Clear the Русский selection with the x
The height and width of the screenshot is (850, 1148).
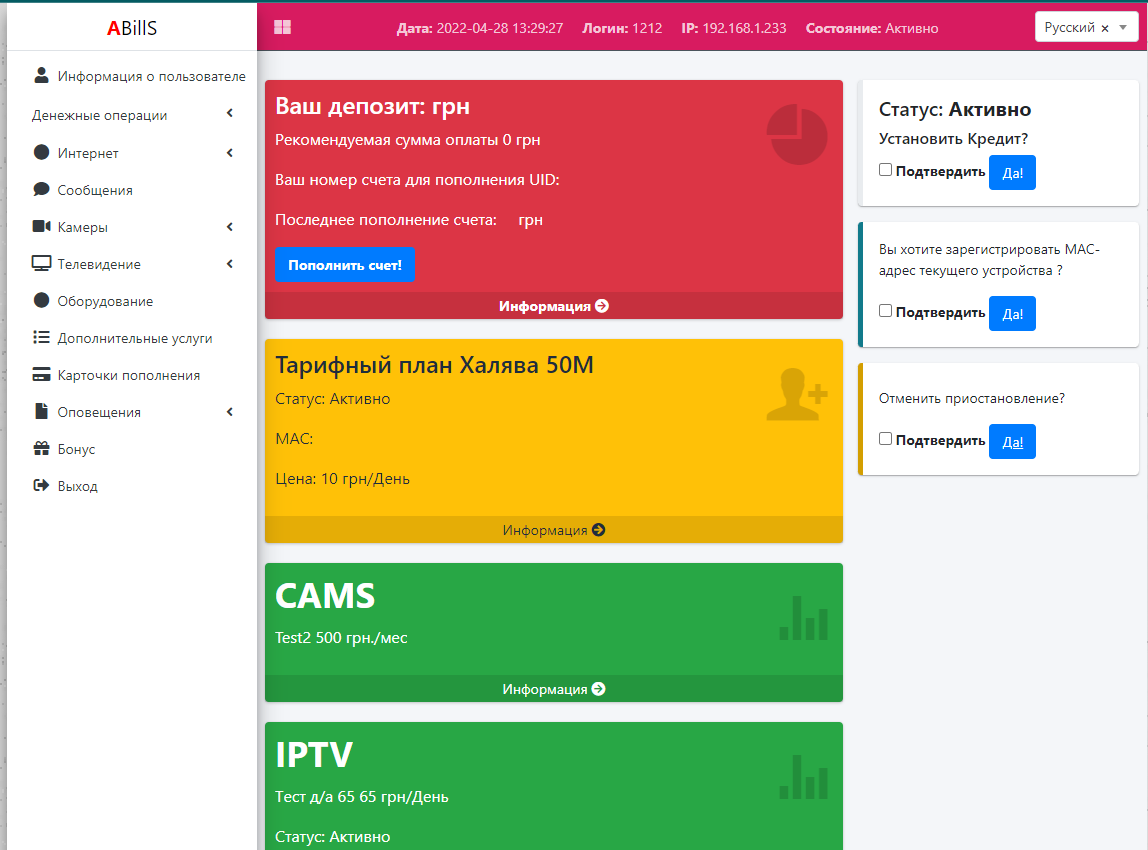pos(1105,28)
